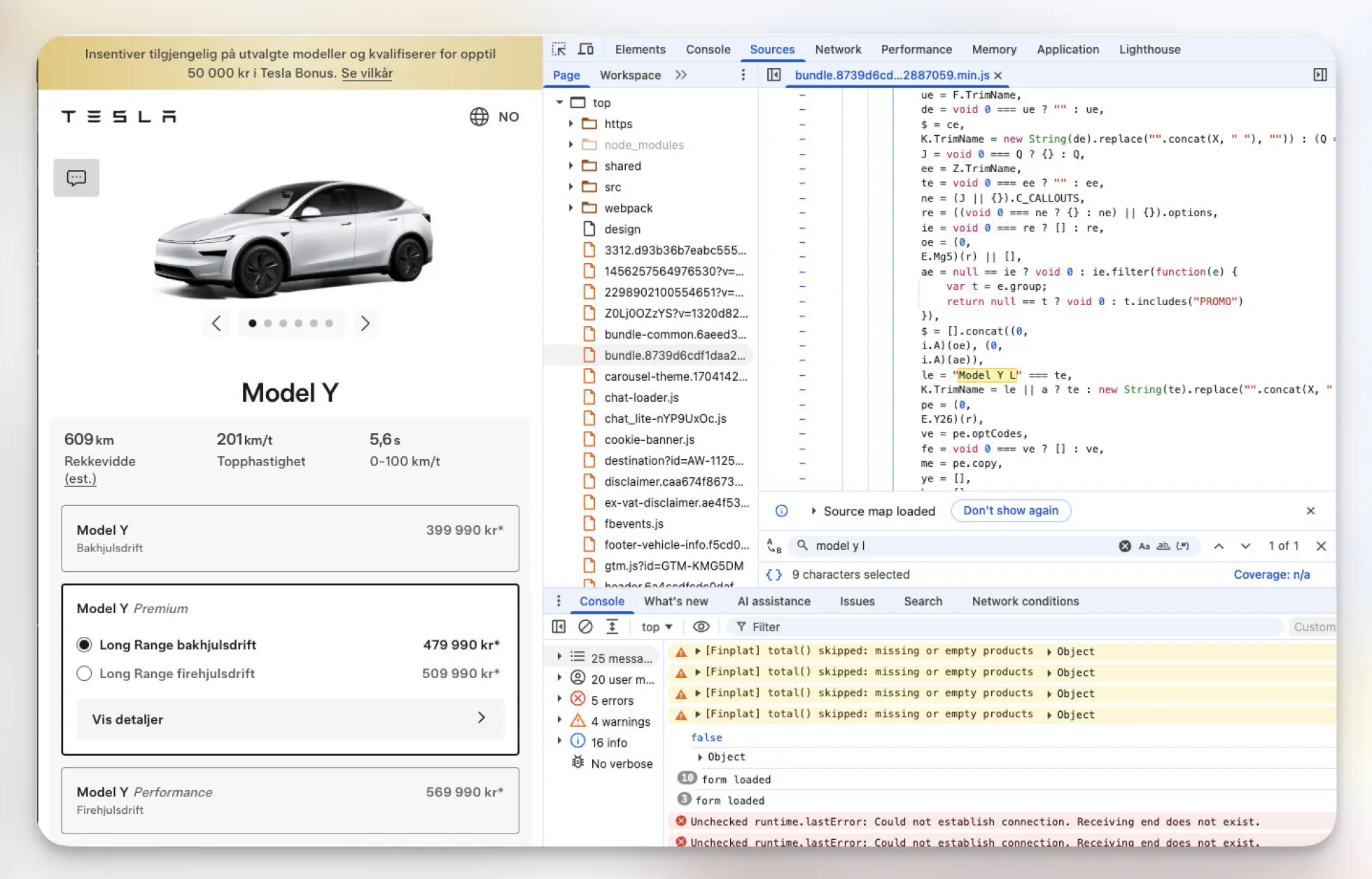Screen dimensions: 1372x879
Task: Select Long Range firehjulsdrift radio button
Action: (x=84, y=673)
